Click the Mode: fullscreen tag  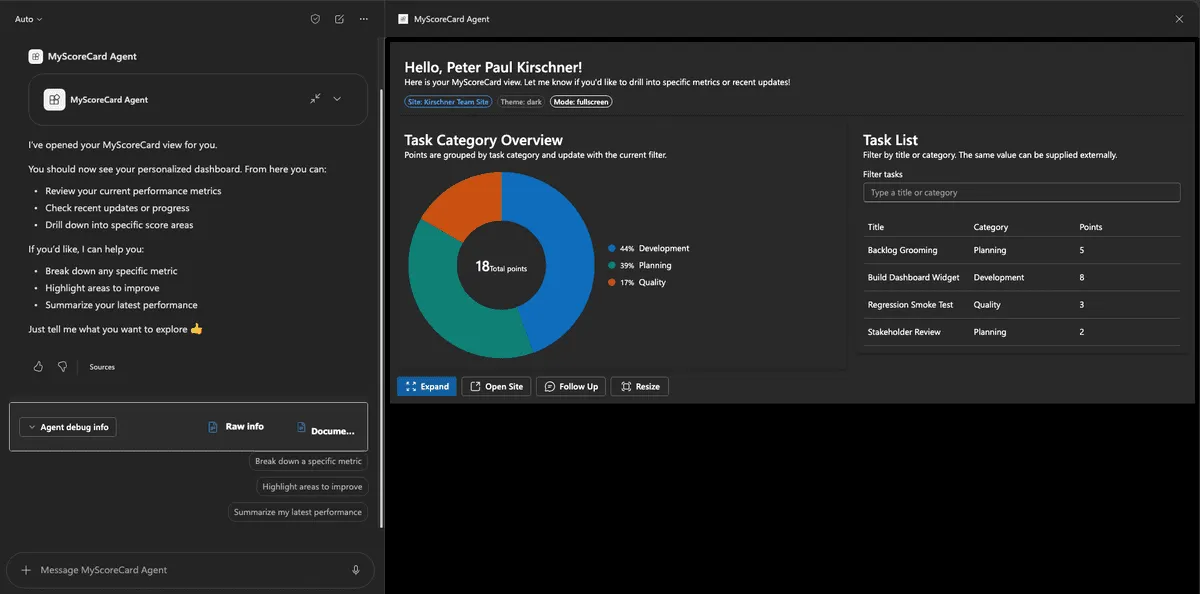[581, 102]
